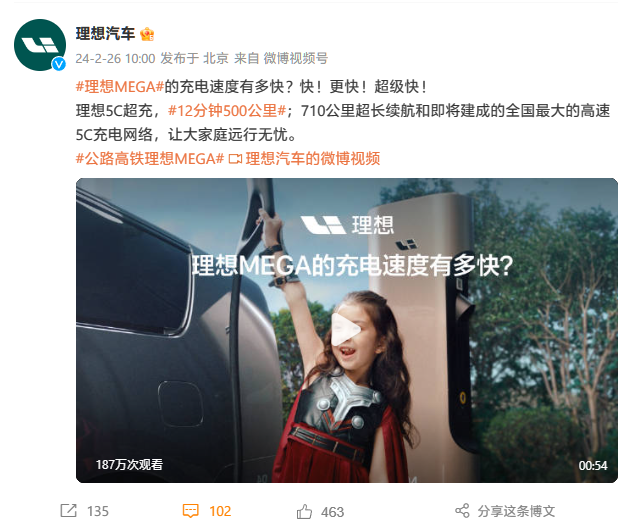
Task: Like the post with thumbs-up icon
Action: coord(304,511)
